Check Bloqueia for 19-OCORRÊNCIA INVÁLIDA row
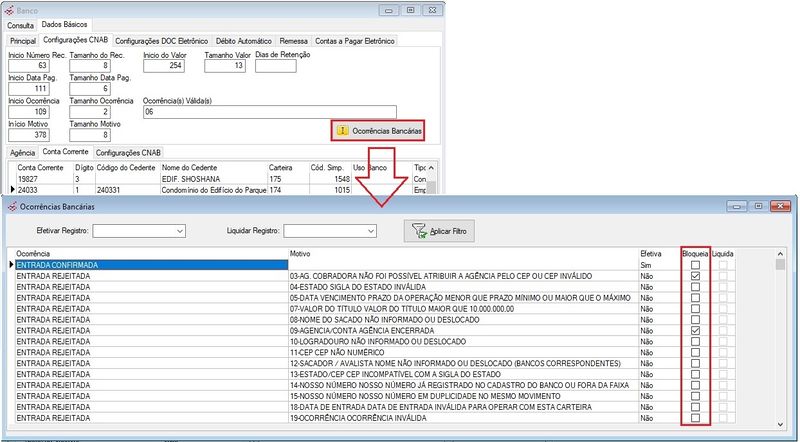The image size is (800, 442). click(695, 418)
